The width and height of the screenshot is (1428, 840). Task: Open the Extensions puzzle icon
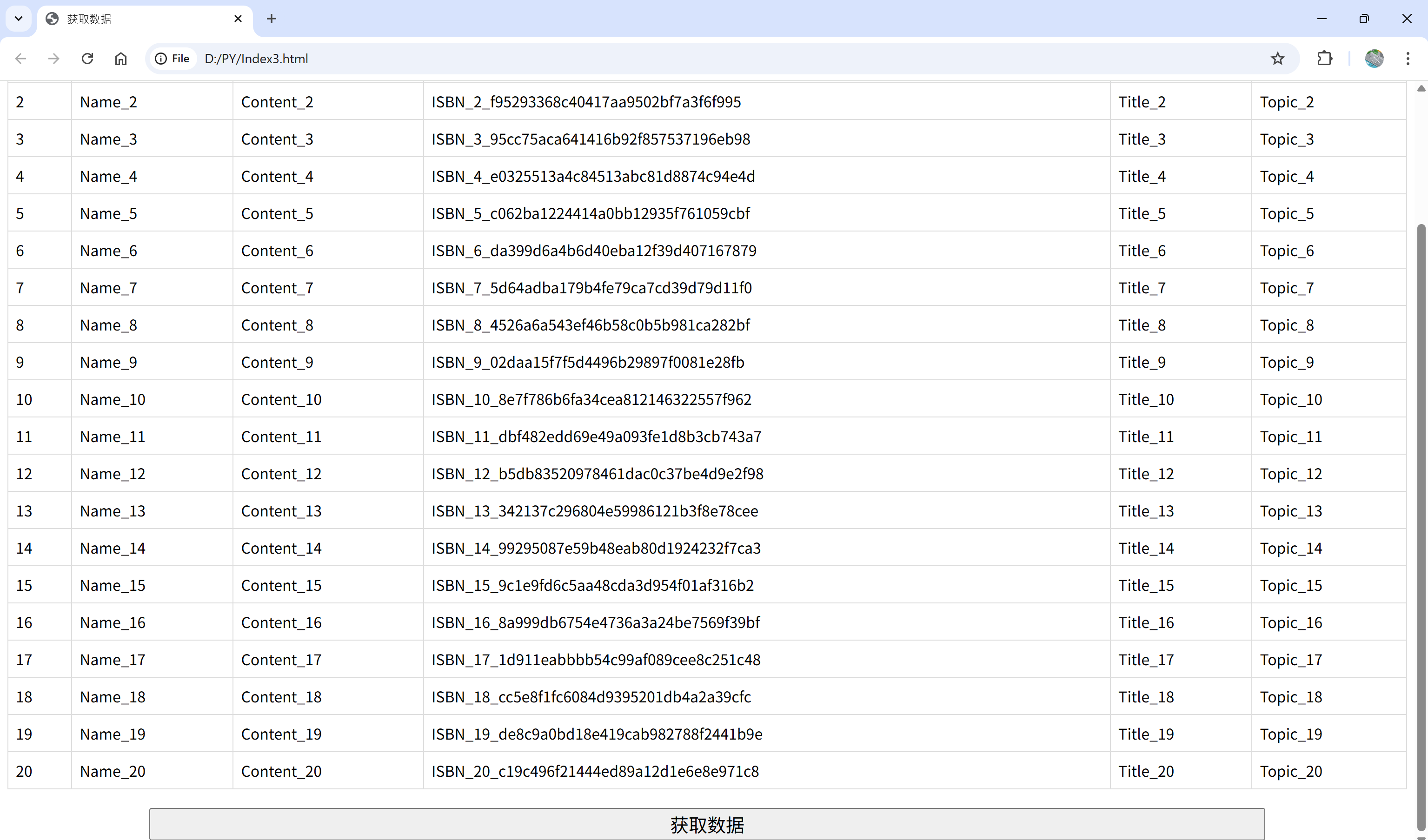pos(1324,59)
